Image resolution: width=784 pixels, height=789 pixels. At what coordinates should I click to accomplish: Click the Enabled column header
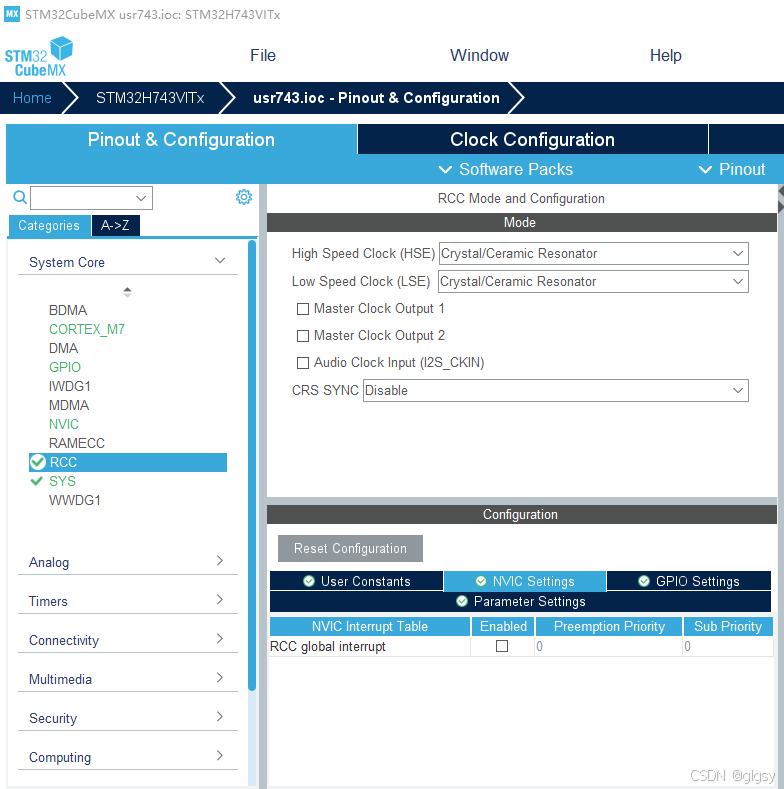503,626
